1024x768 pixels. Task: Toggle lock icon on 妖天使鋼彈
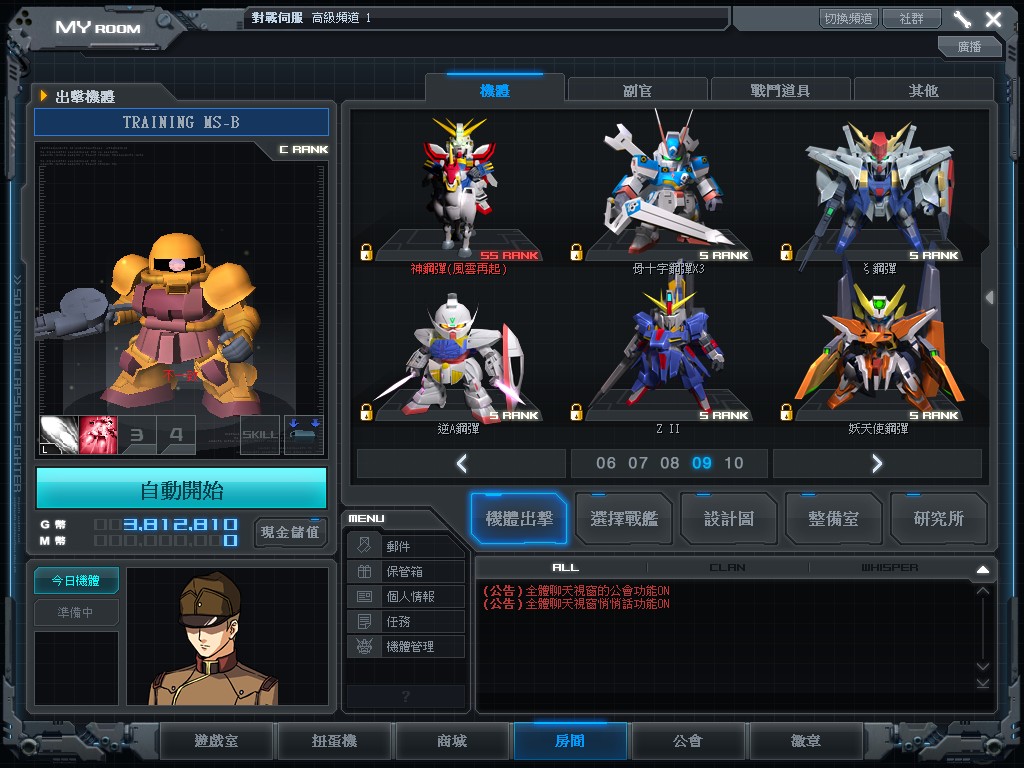pos(786,412)
